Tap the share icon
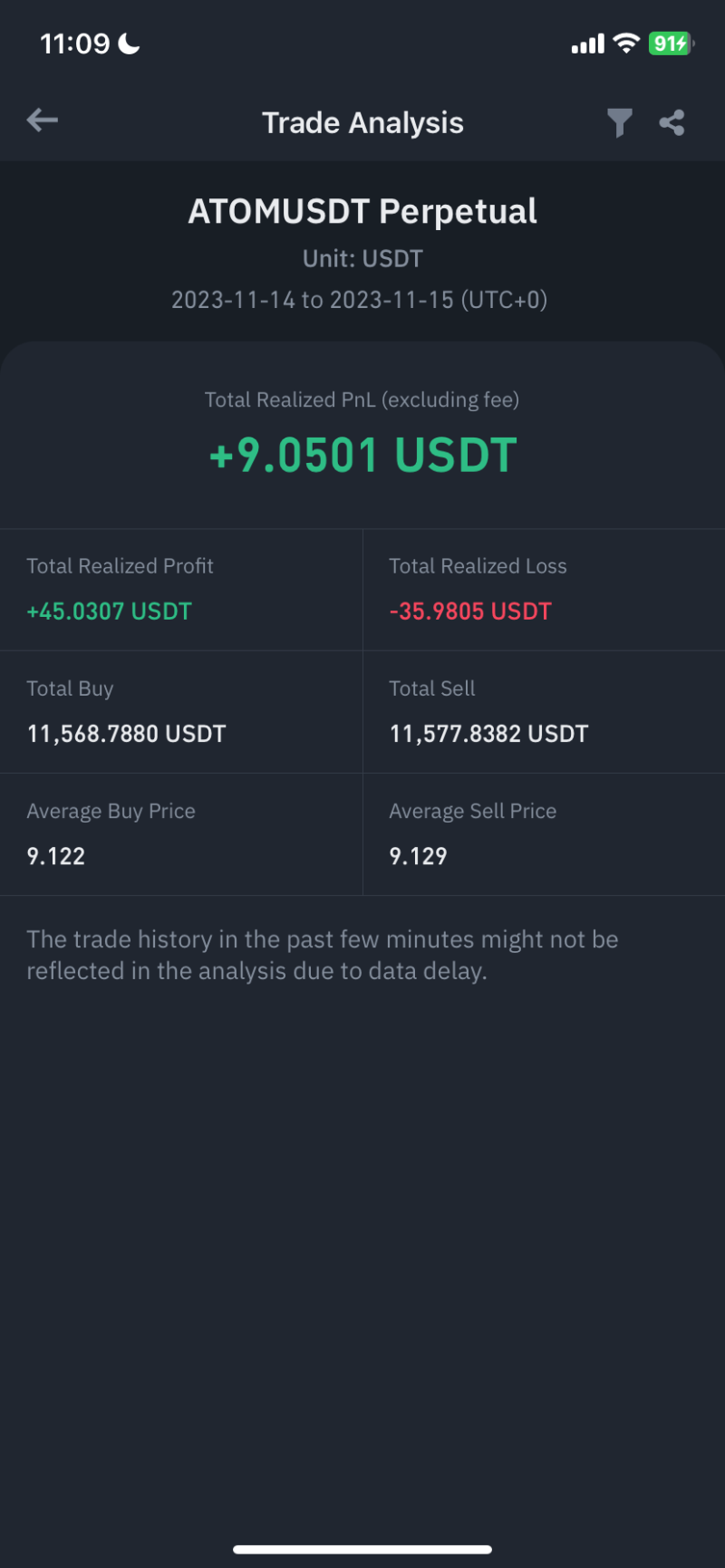The height and width of the screenshot is (1568, 725). coord(672,122)
